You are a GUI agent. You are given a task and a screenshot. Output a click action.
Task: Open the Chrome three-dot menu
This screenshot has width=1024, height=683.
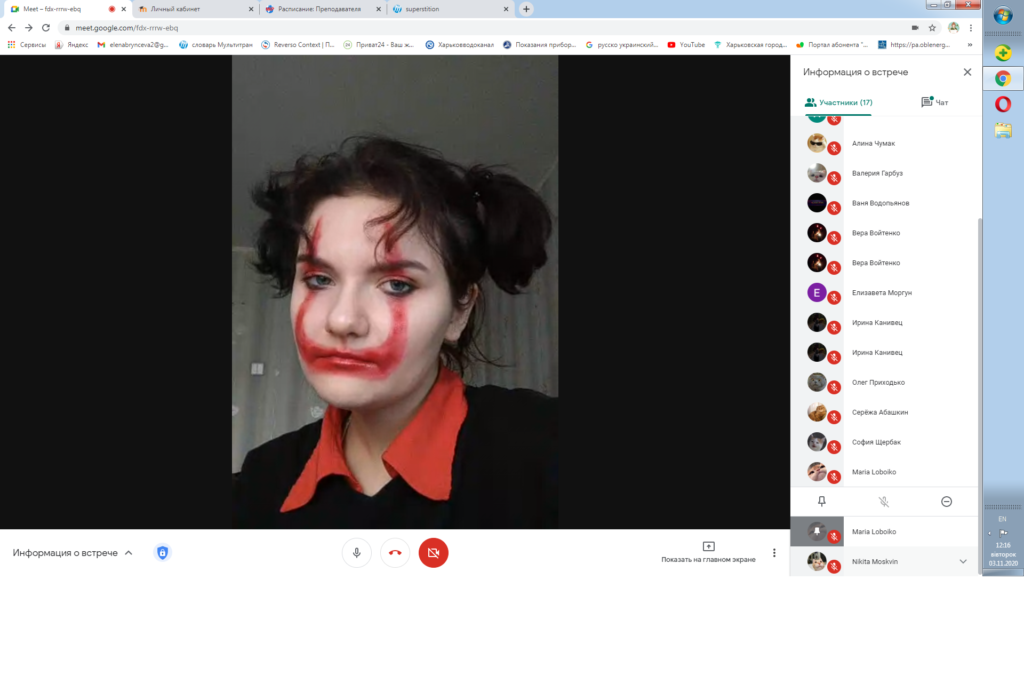coord(971,27)
